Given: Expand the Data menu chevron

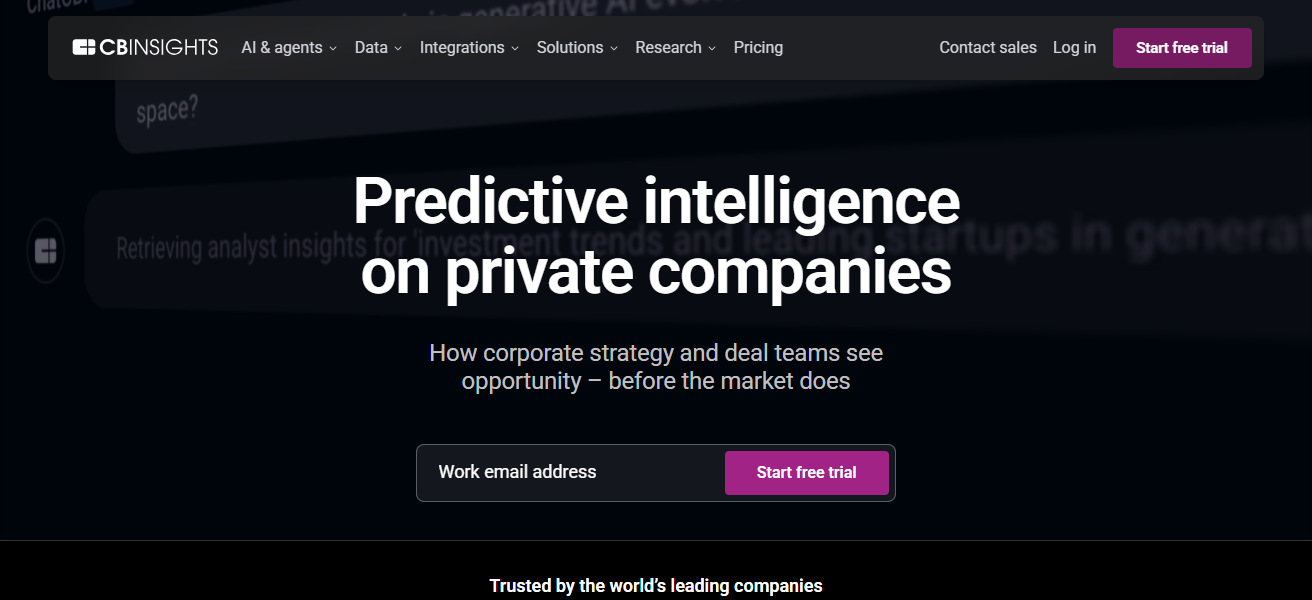Looking at the screenshot, I should [x=397, y=48].
